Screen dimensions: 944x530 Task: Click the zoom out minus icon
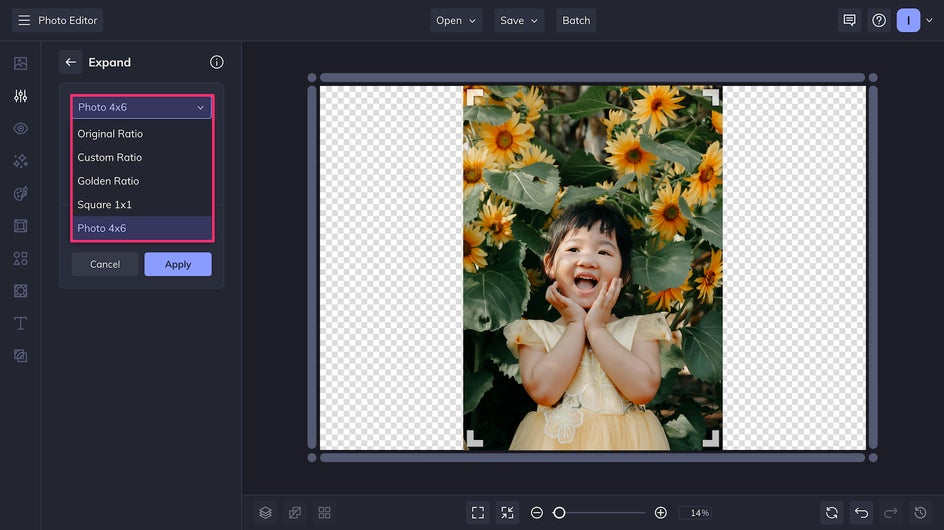[x=537, y=512]
